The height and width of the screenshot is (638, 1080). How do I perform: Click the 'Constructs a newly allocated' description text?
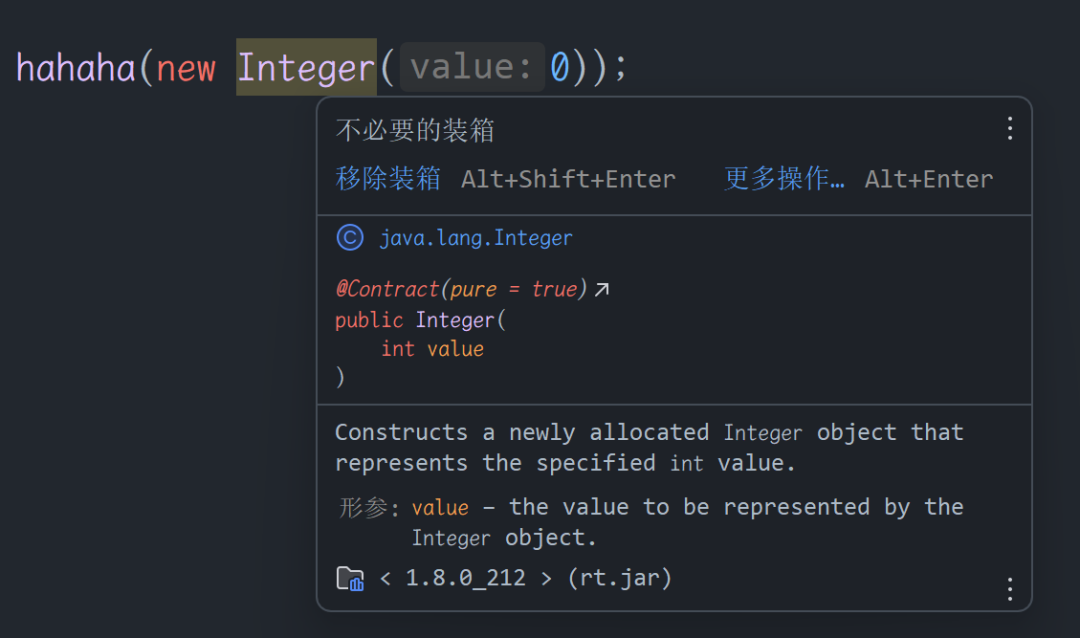point(521,433)
